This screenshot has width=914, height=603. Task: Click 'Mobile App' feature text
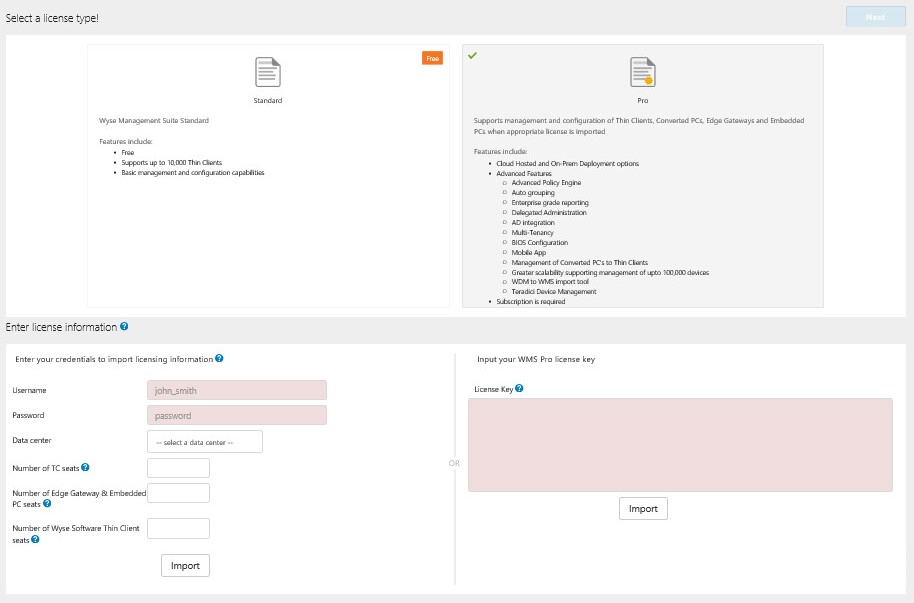coord(529,252)
